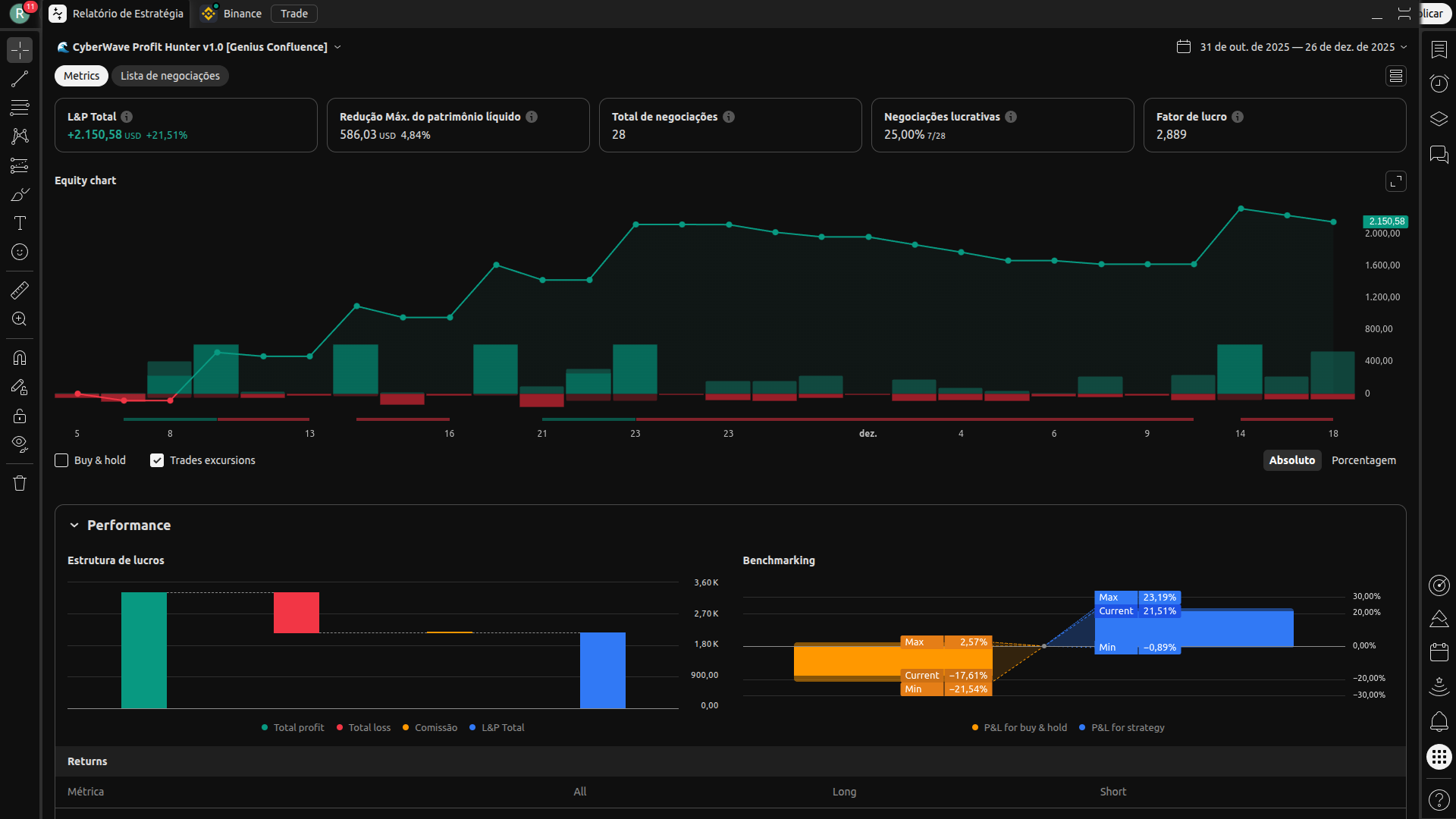Collapse the Performance section
Image resolution: width=1456 pixels, height=819 pixels.
coord(74,525)
